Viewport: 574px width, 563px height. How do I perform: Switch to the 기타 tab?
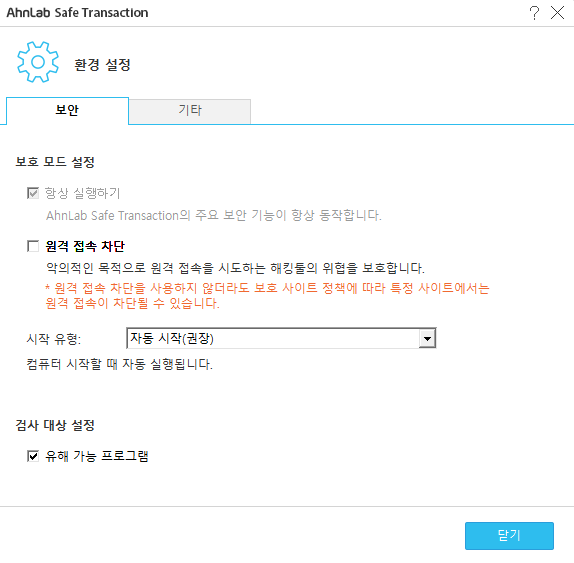(190, 111)
